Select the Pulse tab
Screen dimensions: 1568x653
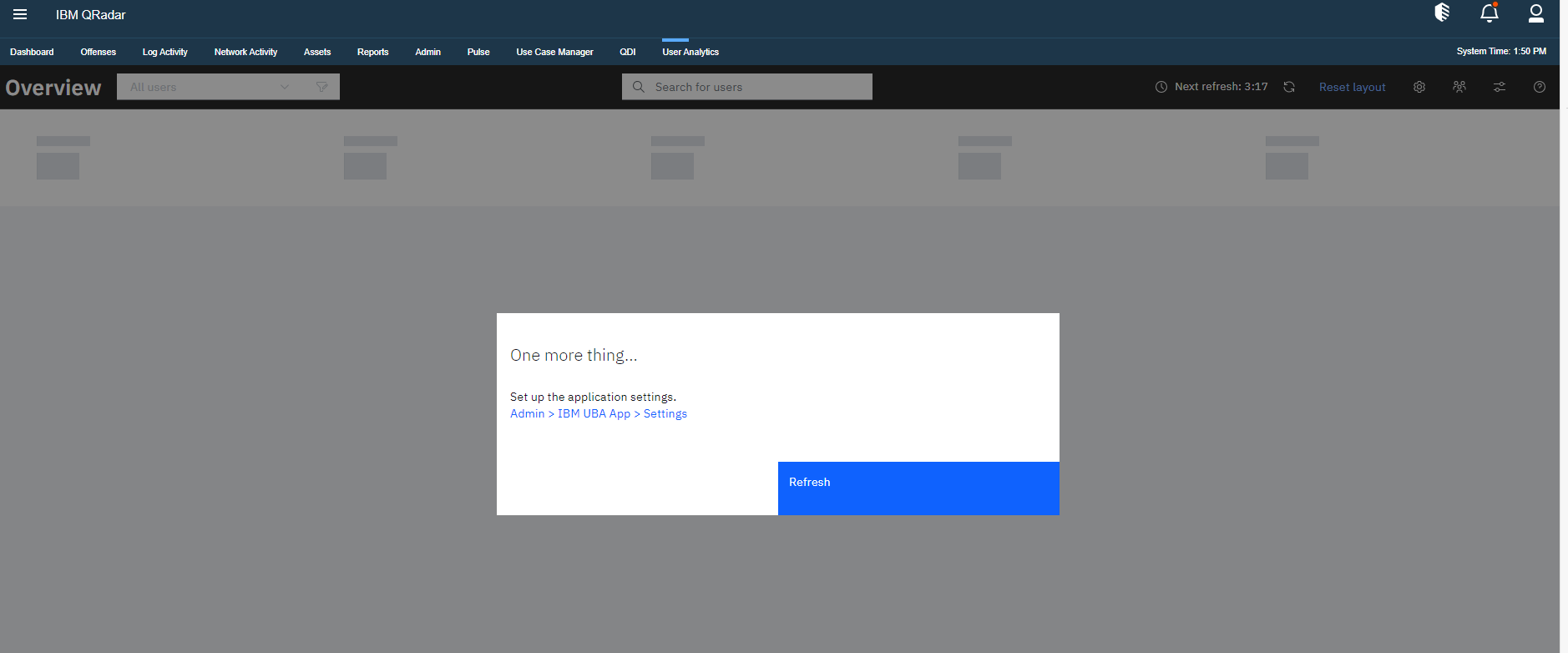click(478, 52)
